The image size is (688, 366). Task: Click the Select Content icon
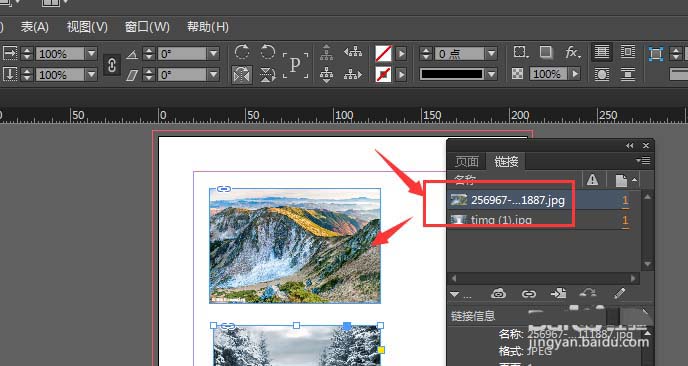point(326,75)
